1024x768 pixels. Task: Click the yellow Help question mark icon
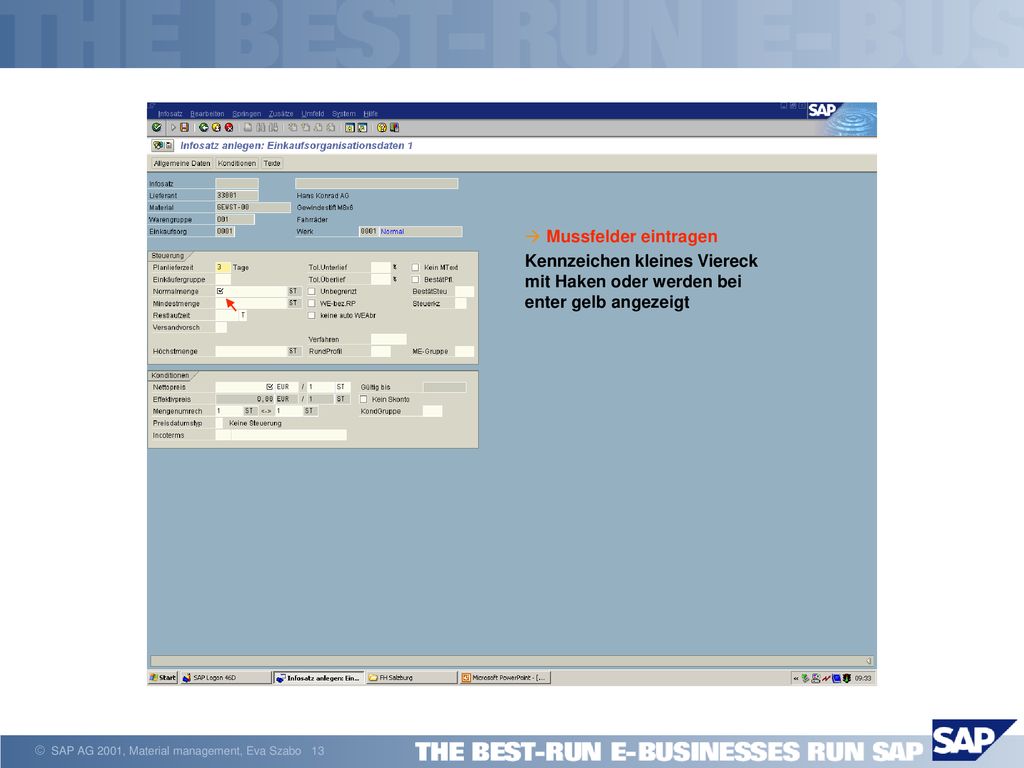(x=382, y=127)
